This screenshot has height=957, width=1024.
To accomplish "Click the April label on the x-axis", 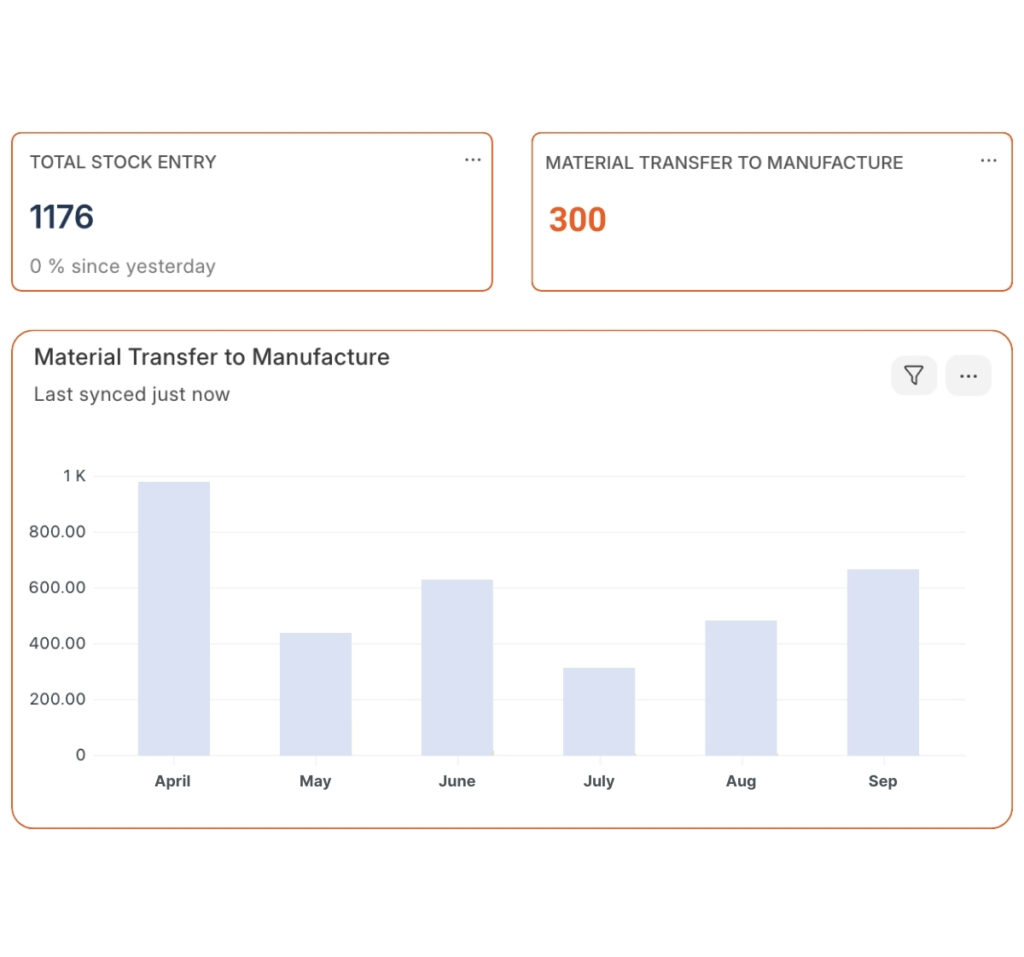I will coord(172,781).
